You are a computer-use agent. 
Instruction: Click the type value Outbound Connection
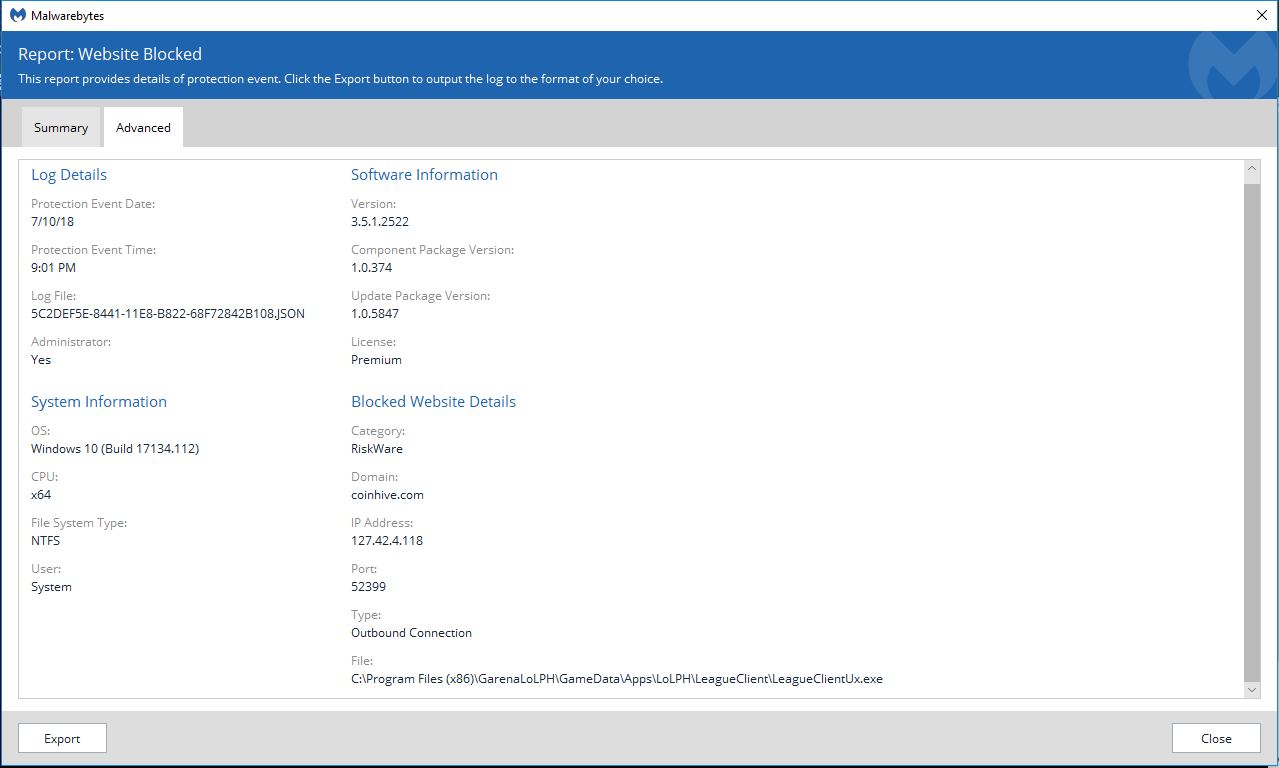[x=411, y=633]
